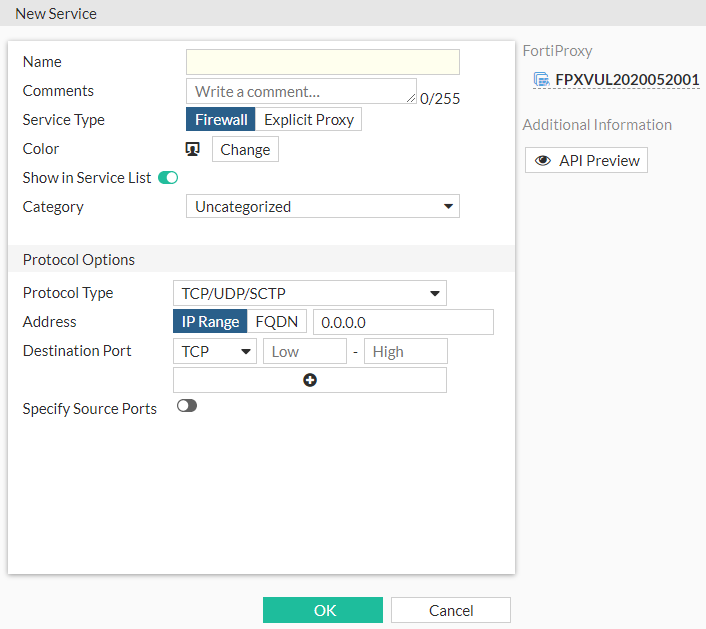The width and height of the screenshot is (706, 629).
Task: Click into the Comments text area
Action: (x=301, y=91)
